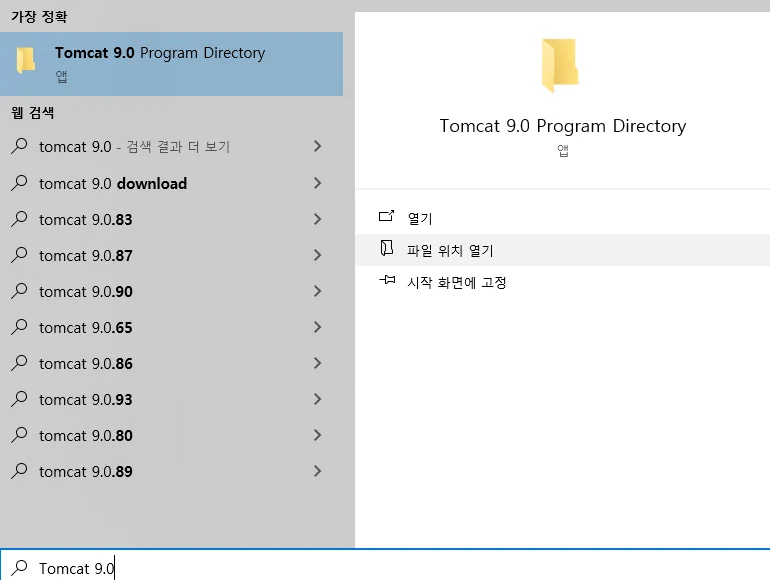The width and height of the screenshot is (770, 580).
Task: Click search icon next to 'tomcat 9.0.83'
Action: [19, 219]
